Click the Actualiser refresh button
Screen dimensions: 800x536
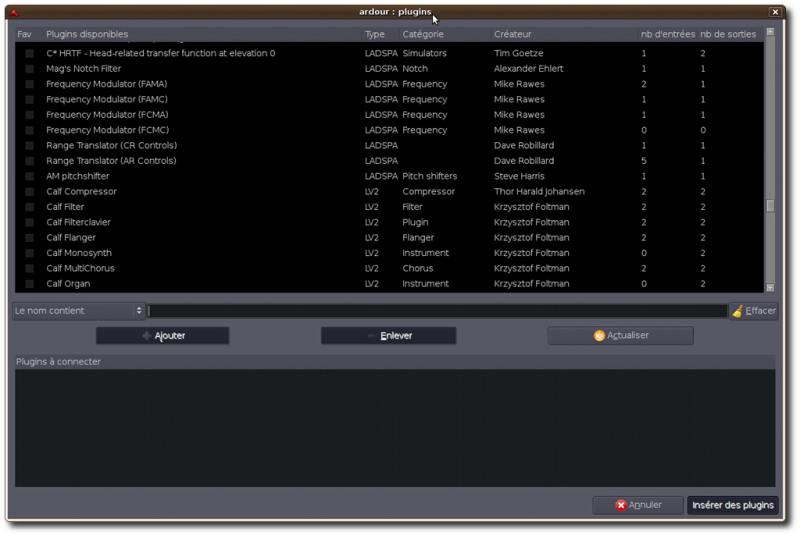[620, 336]
